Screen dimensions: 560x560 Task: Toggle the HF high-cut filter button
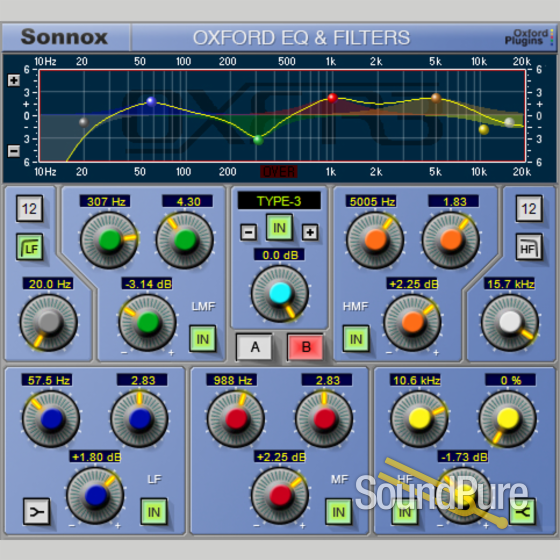click(x=529, y=247)
